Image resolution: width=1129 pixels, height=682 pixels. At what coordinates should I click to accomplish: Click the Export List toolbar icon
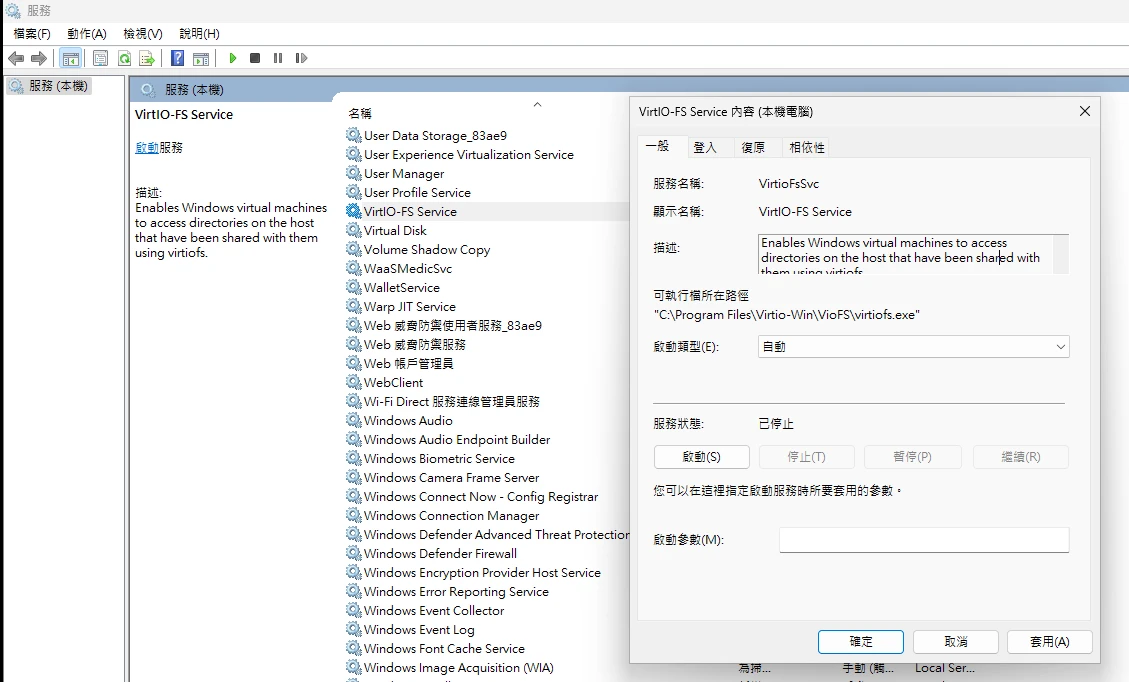147,59
